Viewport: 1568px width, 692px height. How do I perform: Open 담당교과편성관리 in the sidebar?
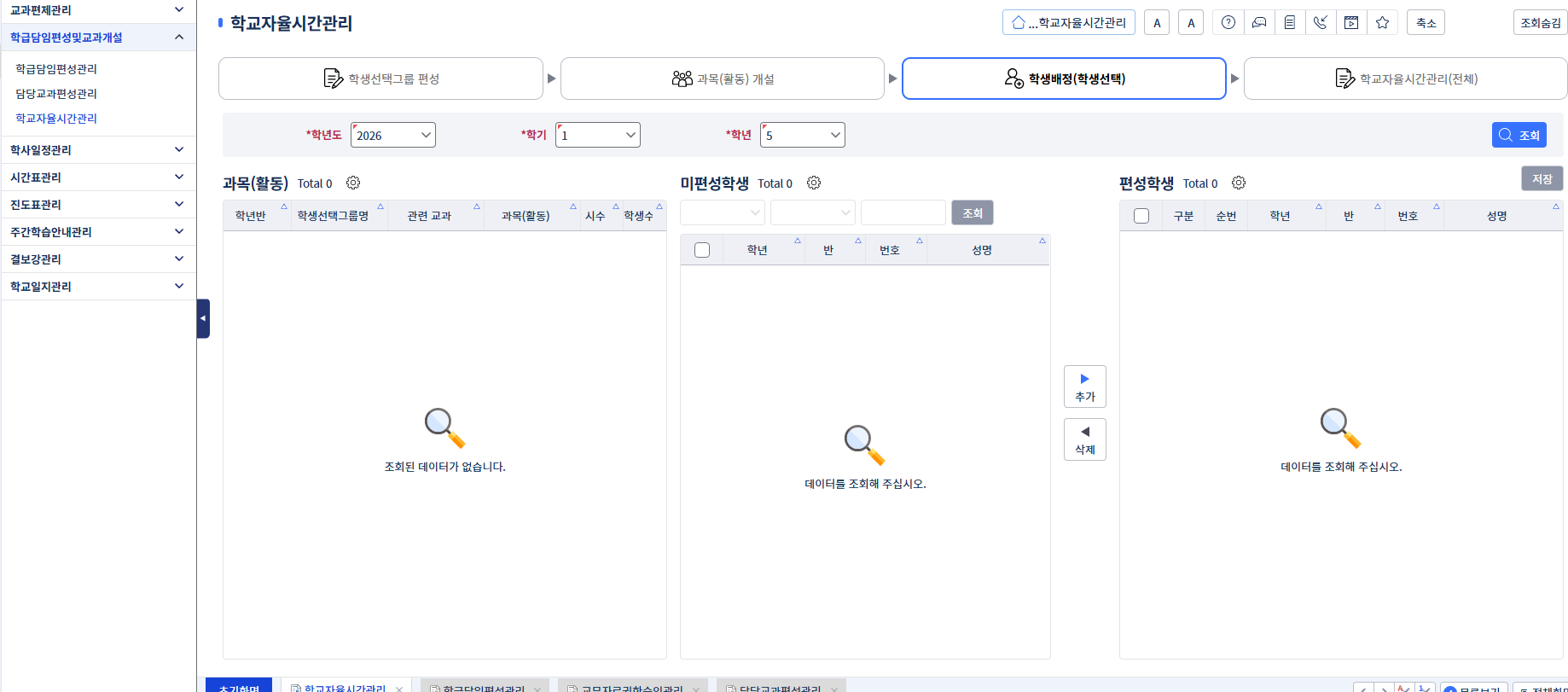click(x=56, y=94)
